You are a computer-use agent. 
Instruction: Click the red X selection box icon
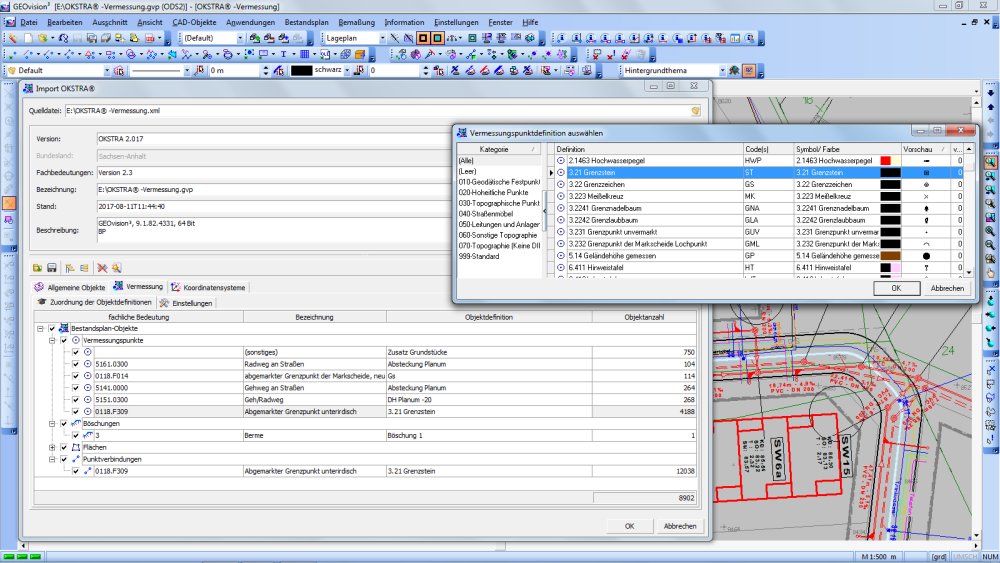point(597,54)
